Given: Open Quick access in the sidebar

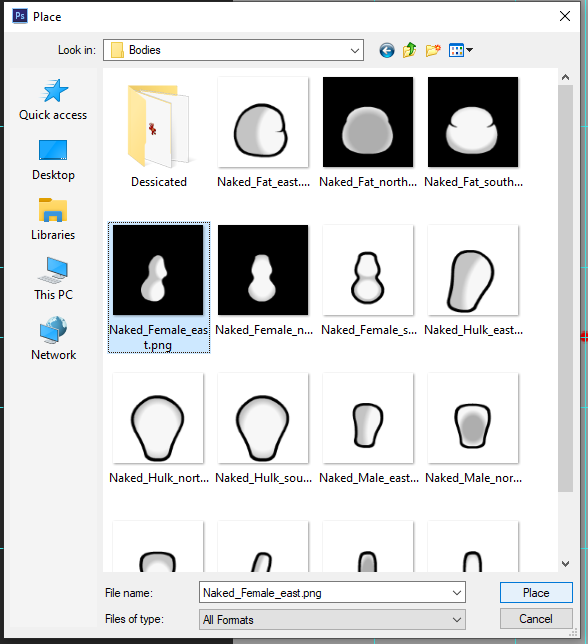Looking at the screenshot, I should [x=53, y=100].
